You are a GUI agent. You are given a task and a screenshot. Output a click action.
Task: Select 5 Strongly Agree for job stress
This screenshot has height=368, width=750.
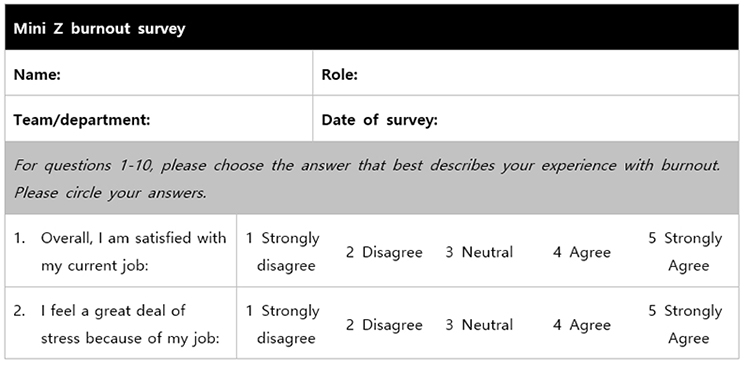(685, 324)
